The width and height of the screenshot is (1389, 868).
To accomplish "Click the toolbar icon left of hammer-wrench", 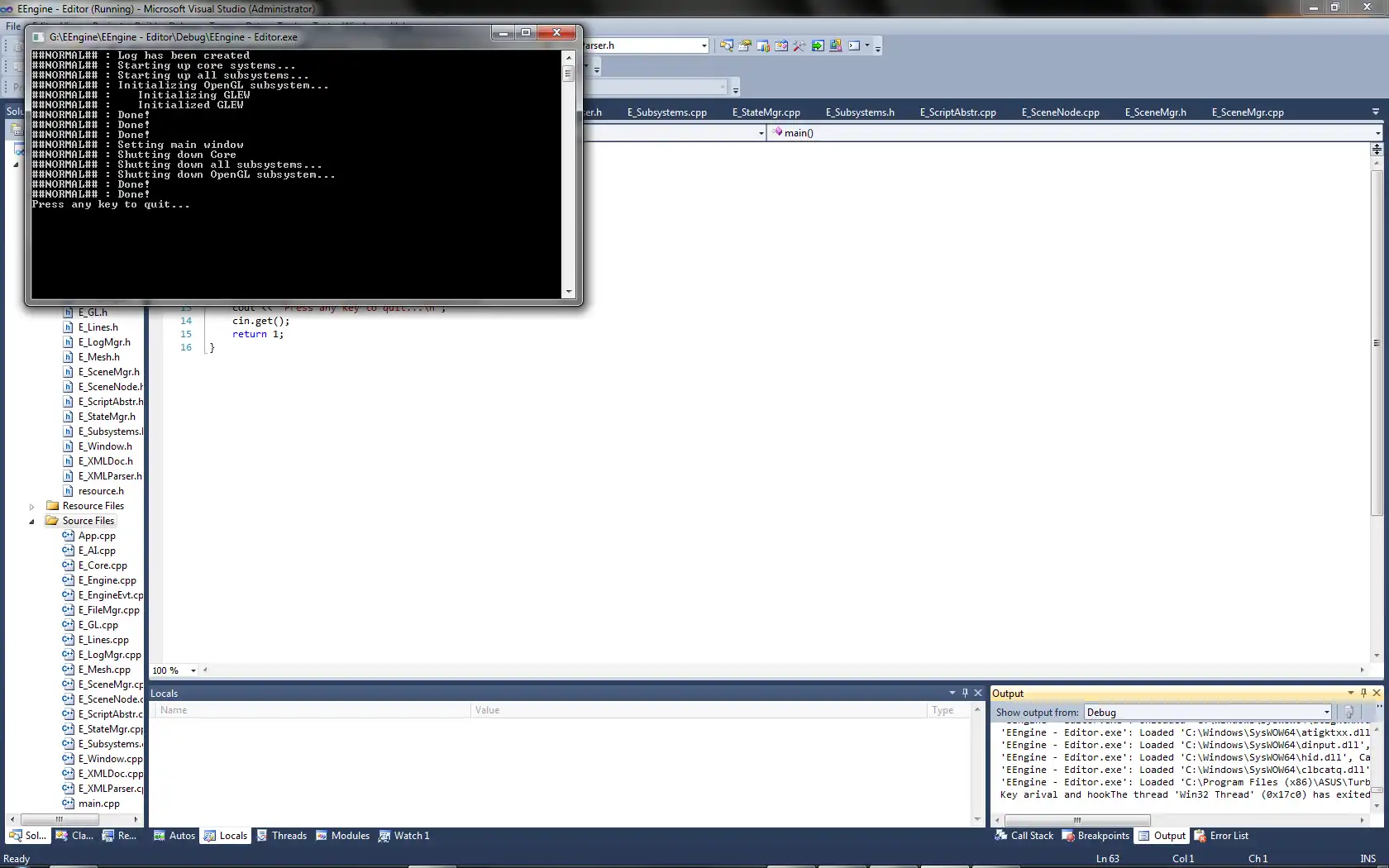I will pyautogui.click(x=781, y=45).
